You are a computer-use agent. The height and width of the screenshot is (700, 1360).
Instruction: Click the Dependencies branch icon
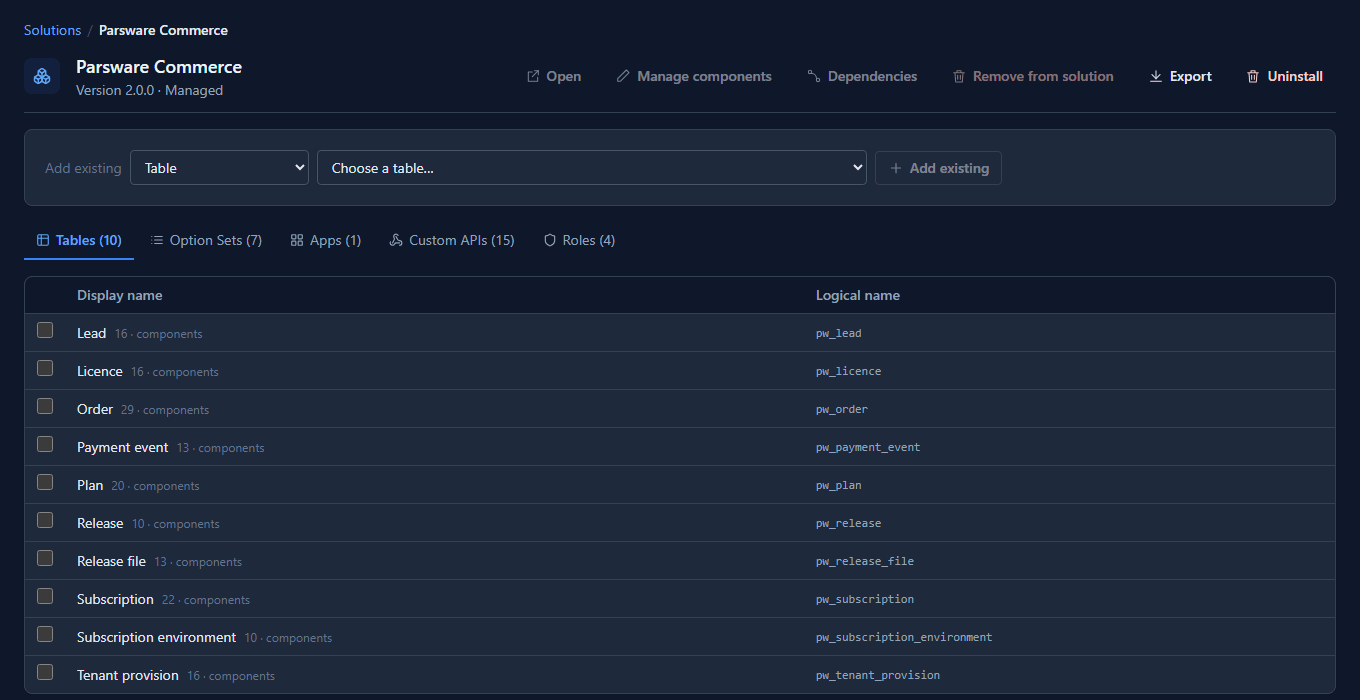(814, 76)
